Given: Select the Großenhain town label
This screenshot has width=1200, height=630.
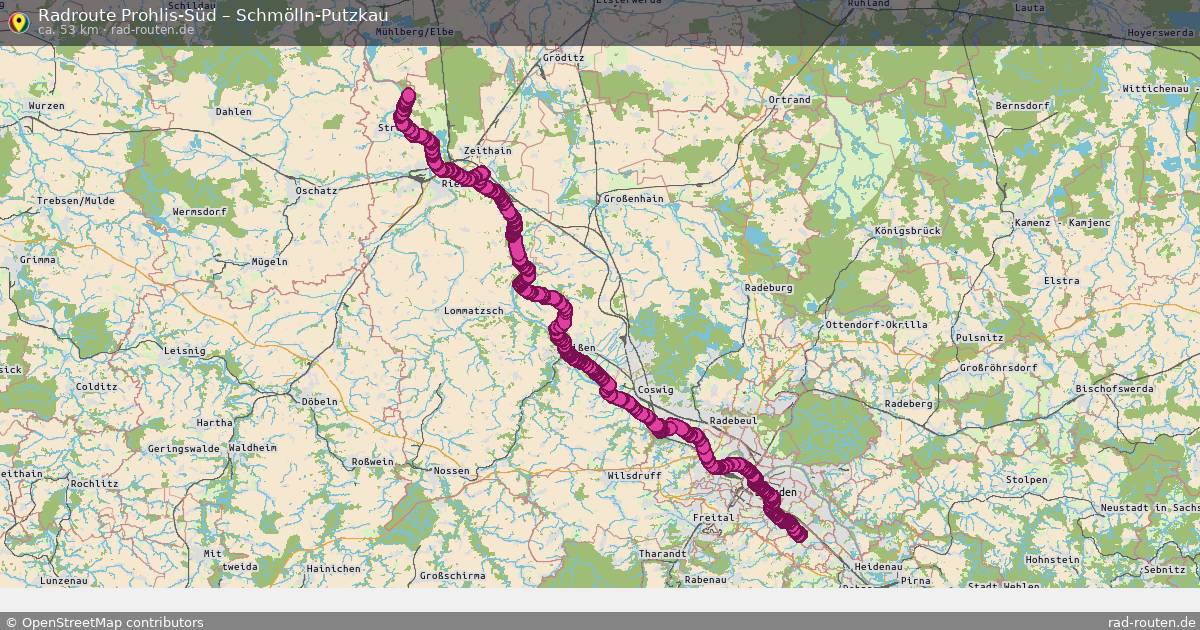Looking at the screenshot, I should tap(633, 199).
